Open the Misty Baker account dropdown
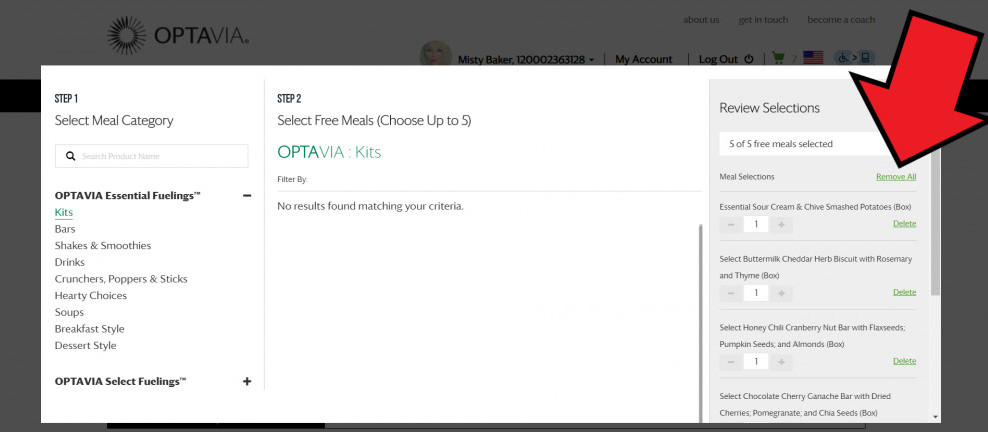 pos(526,59)
